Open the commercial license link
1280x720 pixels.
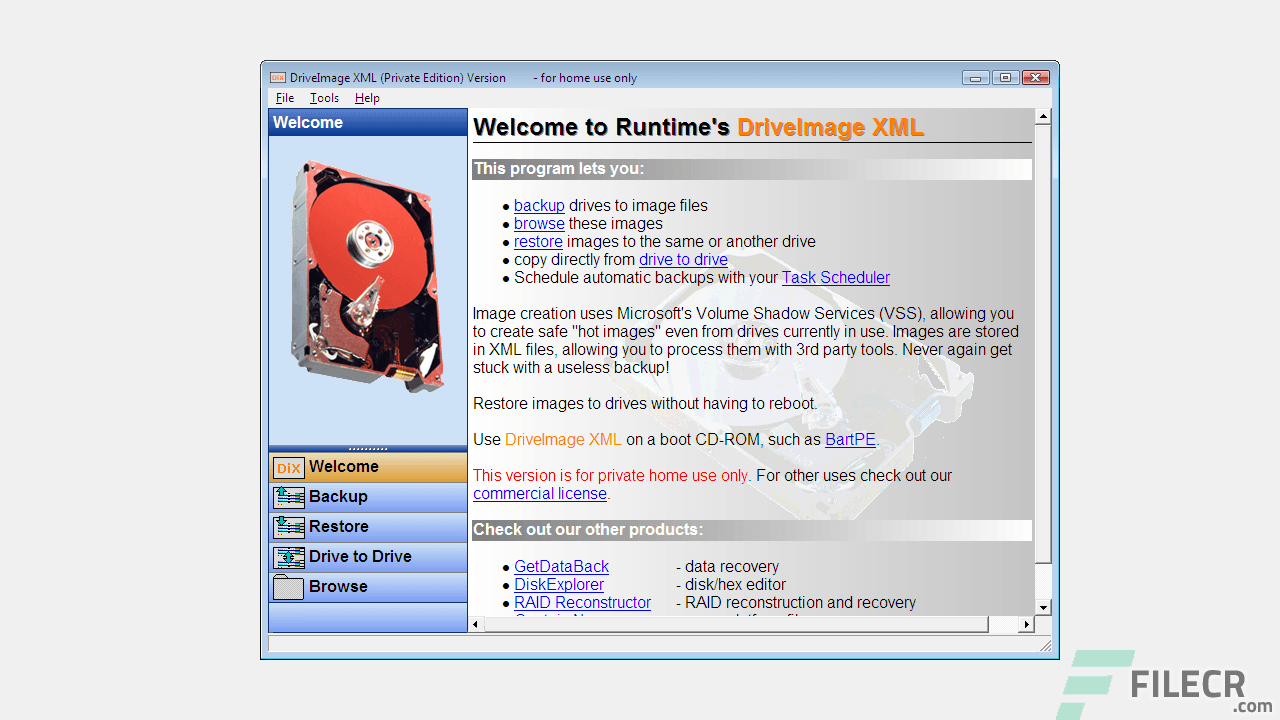539,493
